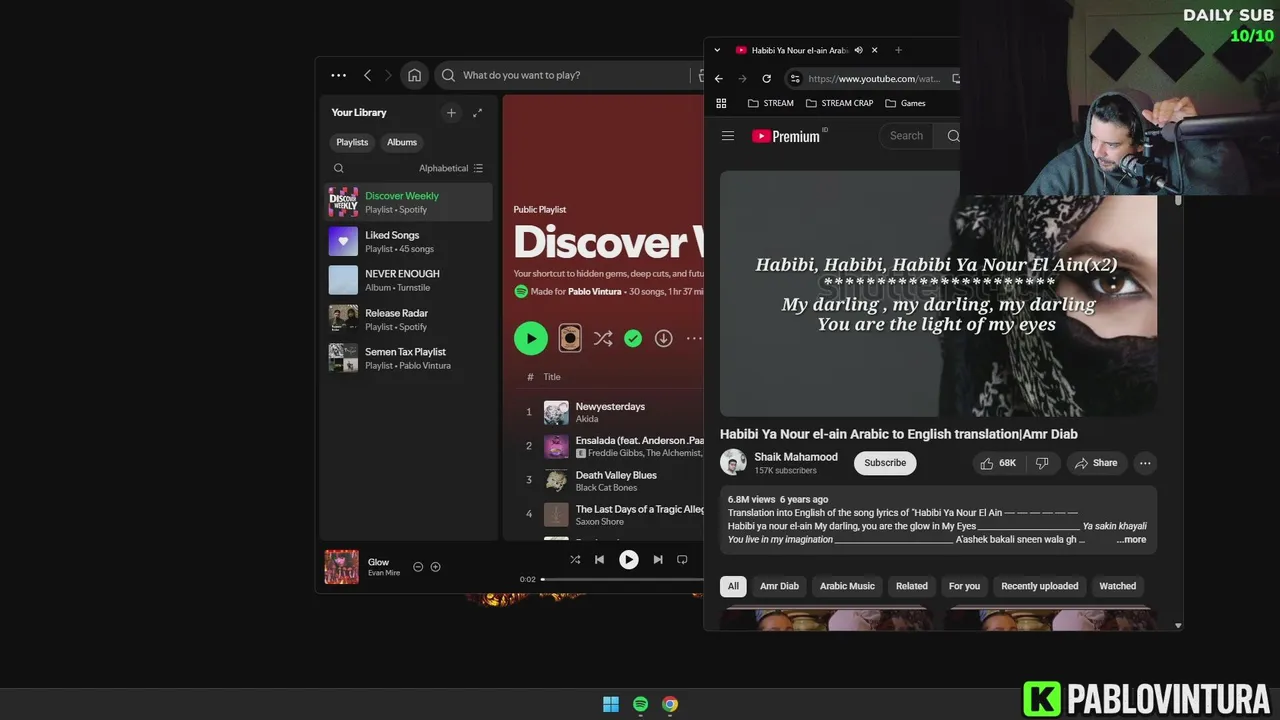Filter library by Albums
1280x720 pixels.
(x=402, y=142)
